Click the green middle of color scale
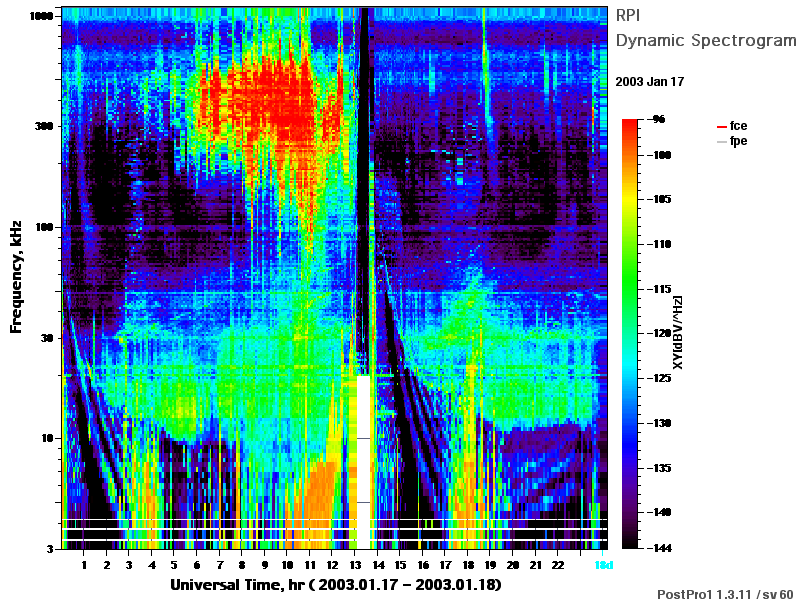Viewport: 800px width, 600px height. [630, 286]
